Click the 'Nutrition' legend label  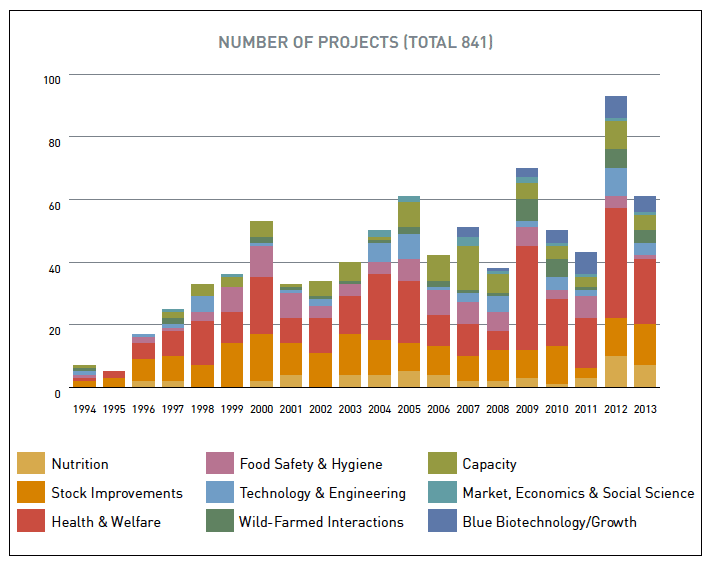coord(80,464)
